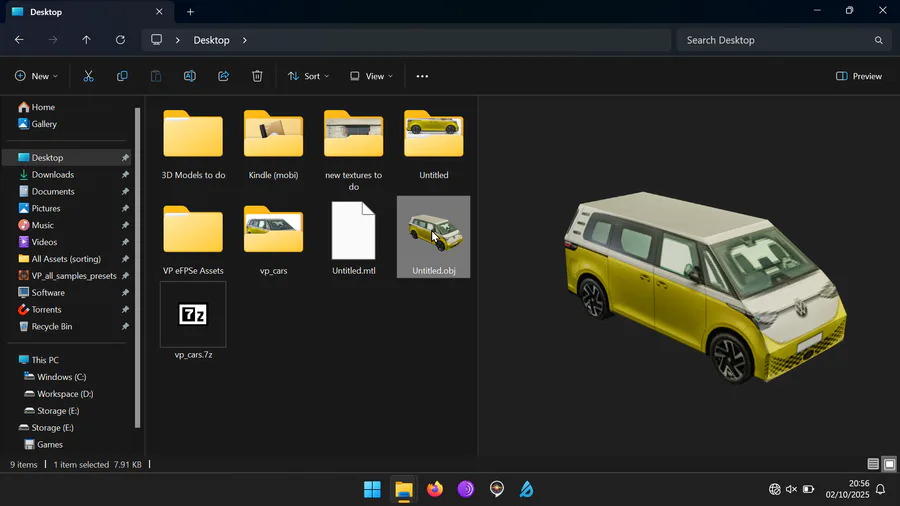Open the New dropdown menu
The image size is (900, 506).
click(36, 76)
